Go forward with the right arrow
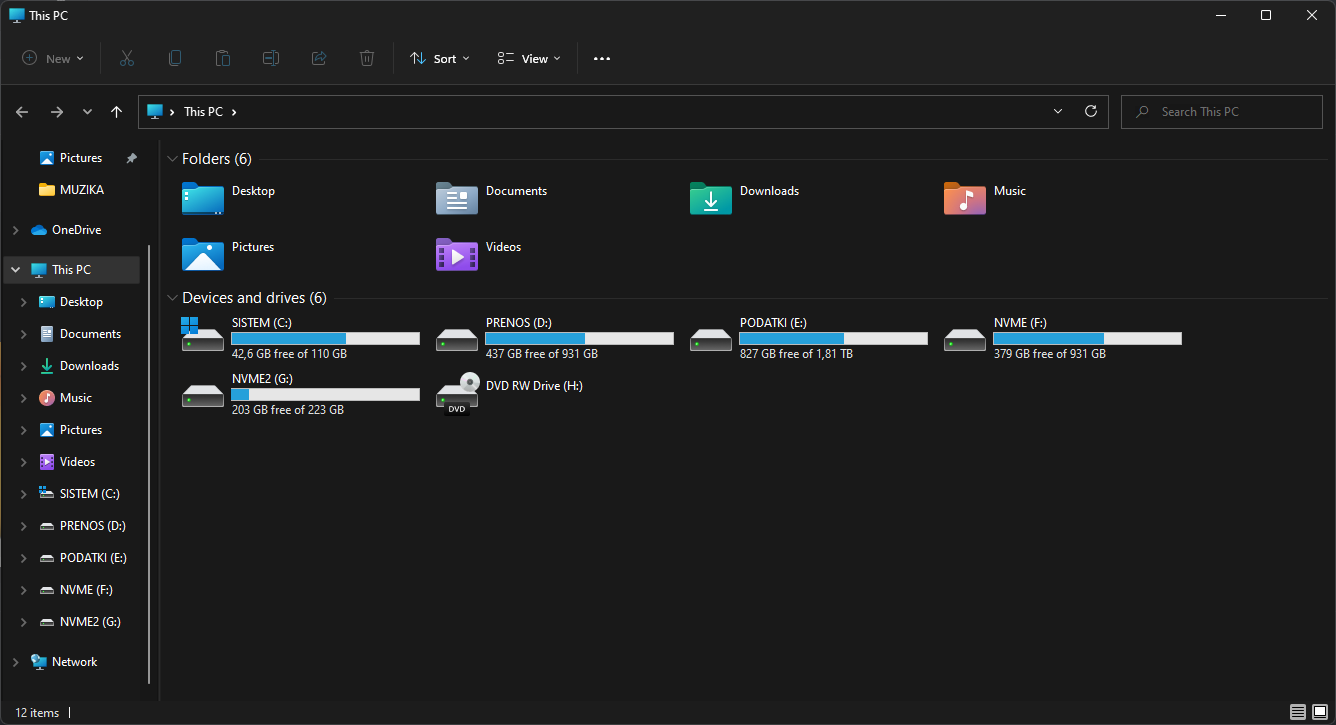Screen dimensions: 1336x725 57,112
